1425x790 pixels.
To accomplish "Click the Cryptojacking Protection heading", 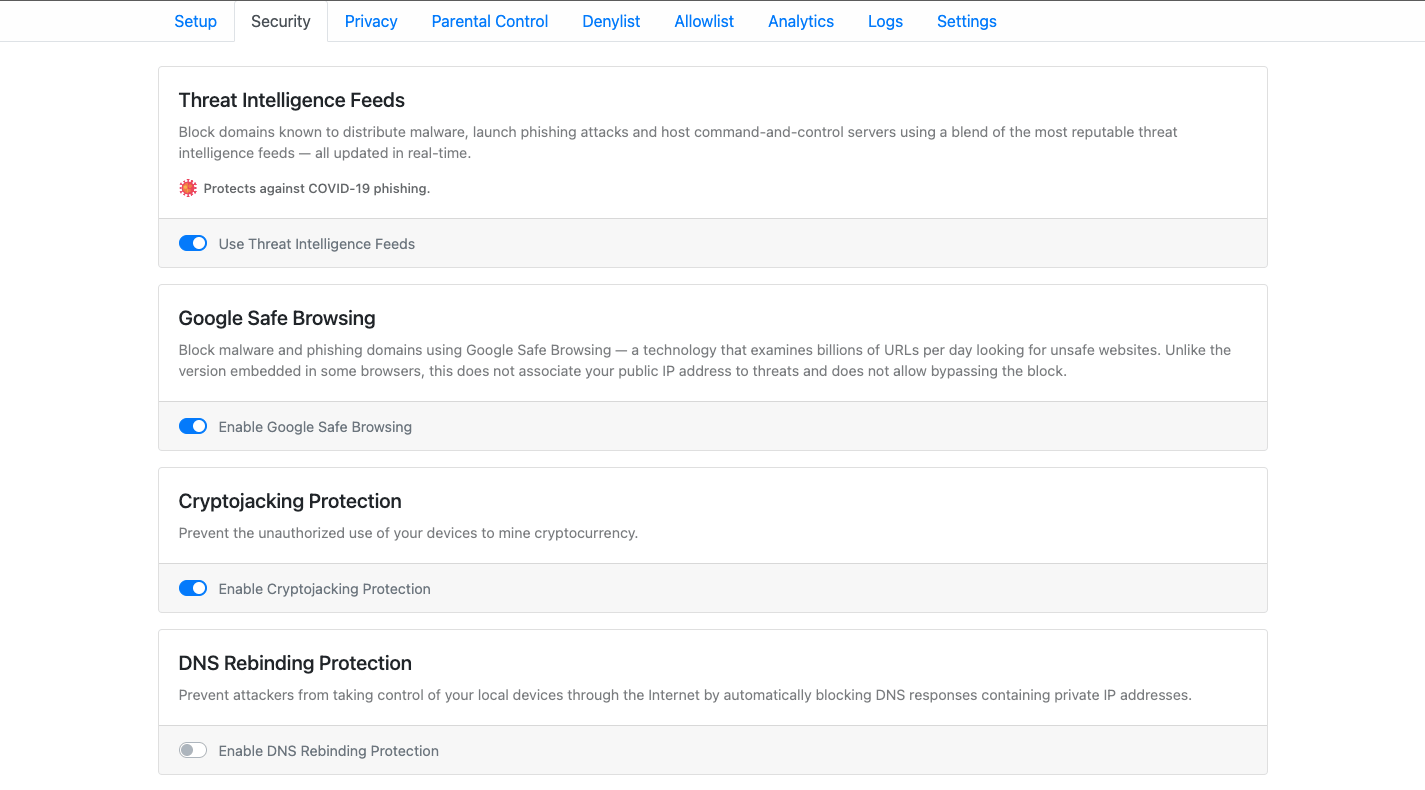I will (290, 501).
